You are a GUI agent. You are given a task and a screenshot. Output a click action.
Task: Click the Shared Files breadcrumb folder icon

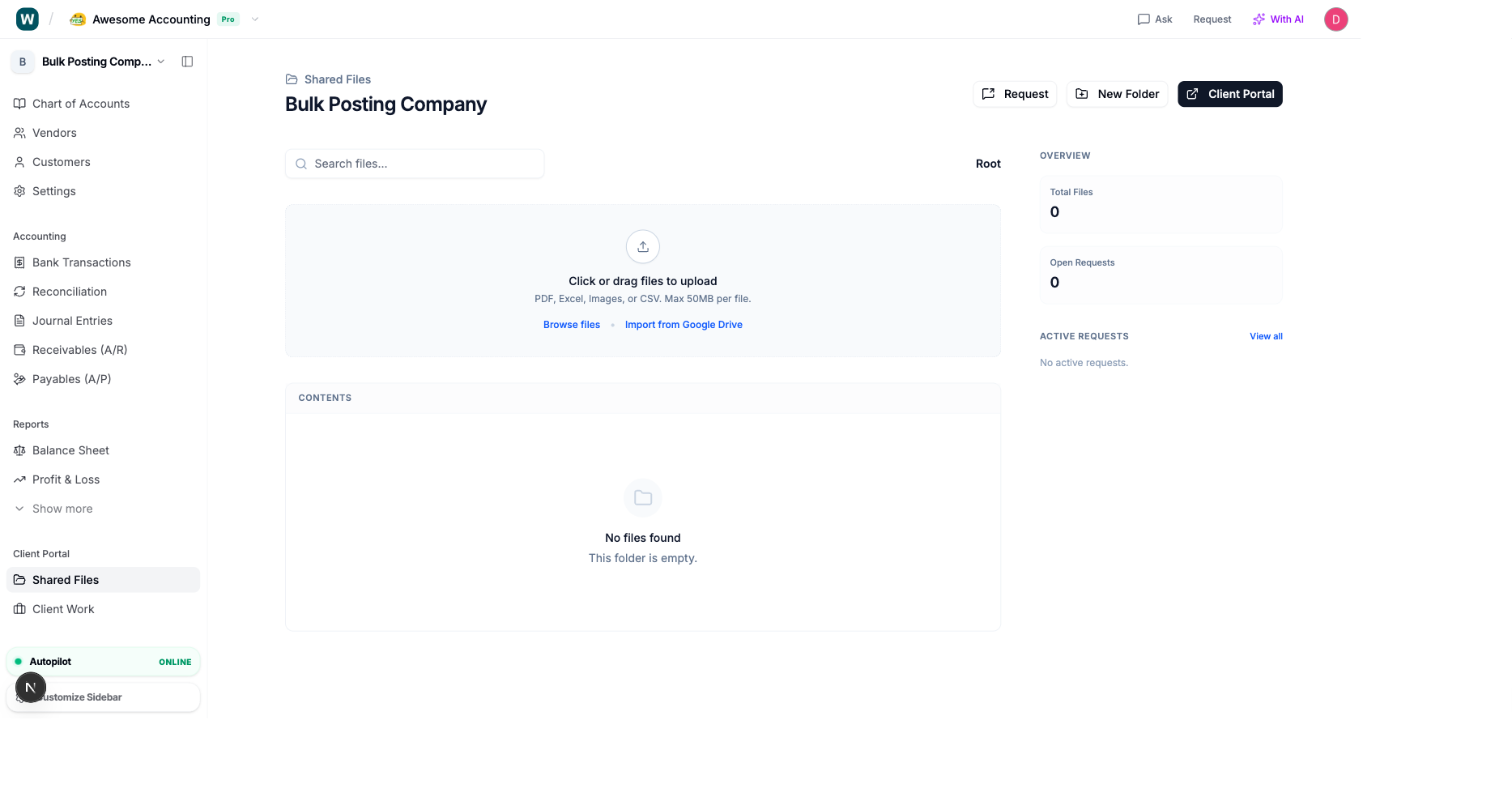pyautogui.click(x=292, y=79)
